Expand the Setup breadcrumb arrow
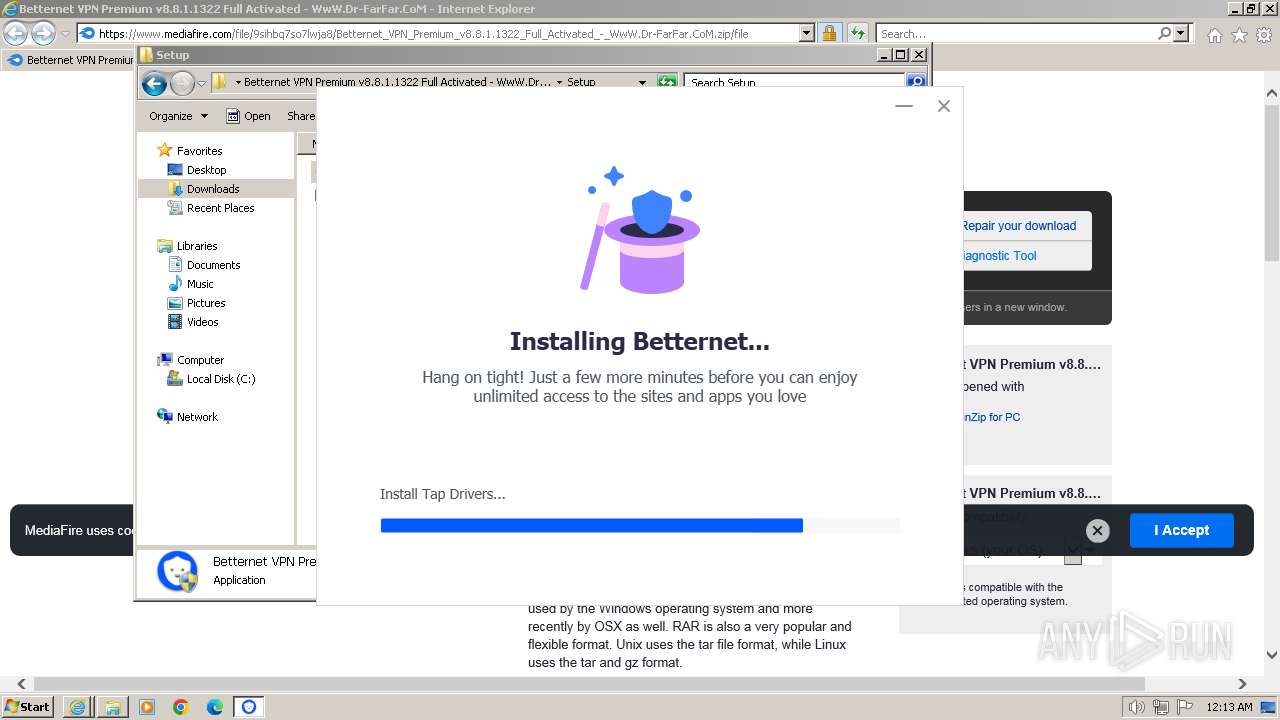 point(559,82)
